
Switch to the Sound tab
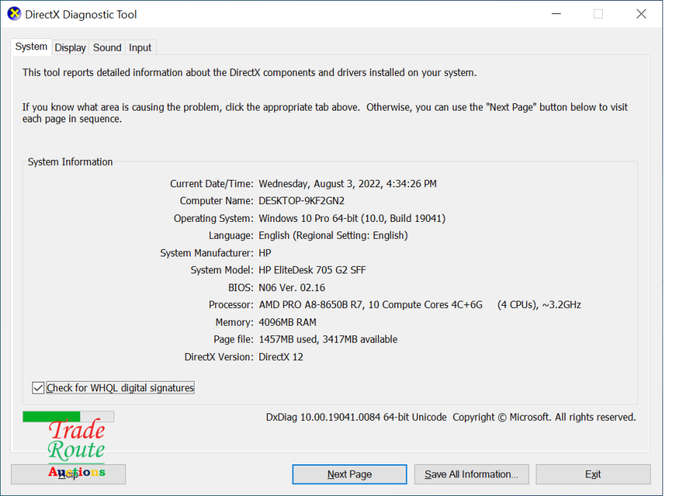(x=107, y=47)
